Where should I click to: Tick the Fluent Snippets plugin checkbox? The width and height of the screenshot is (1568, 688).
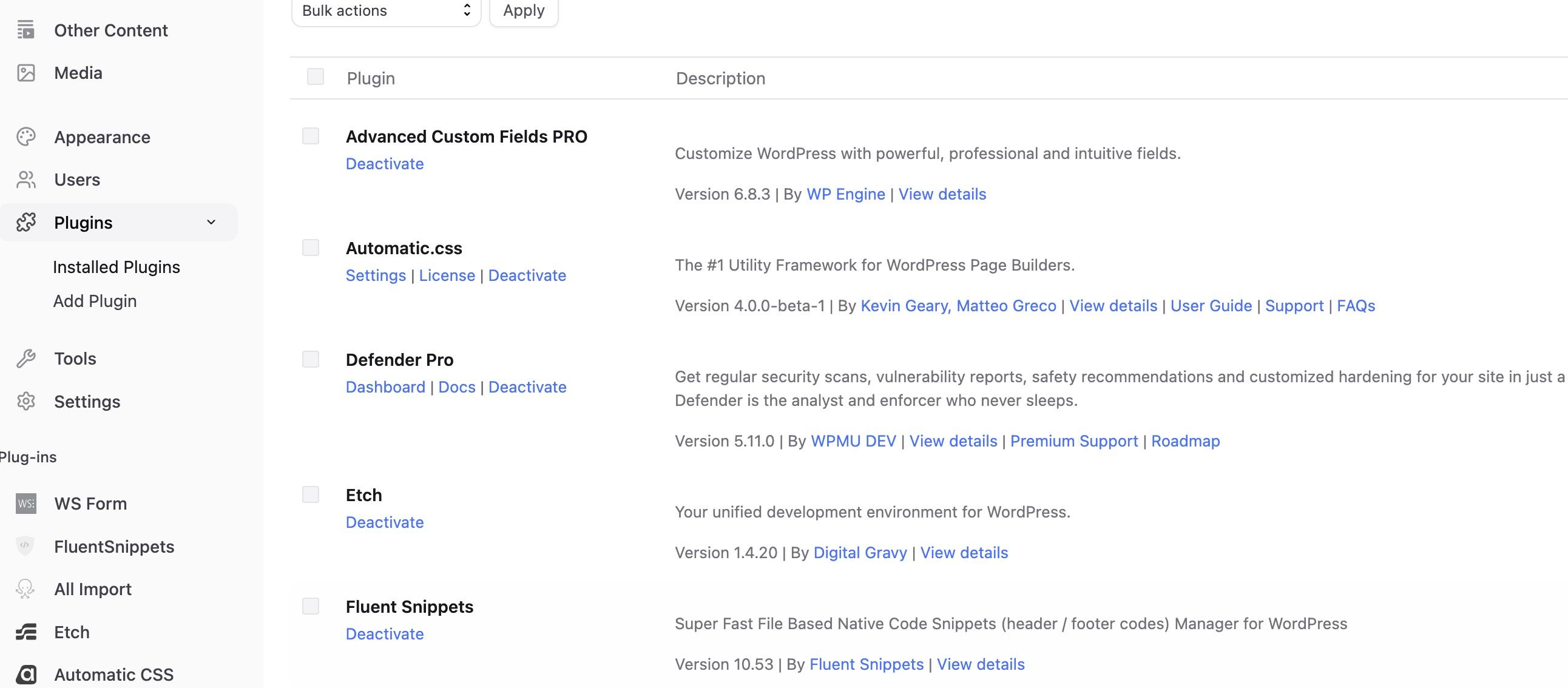(x=311, y=606)
